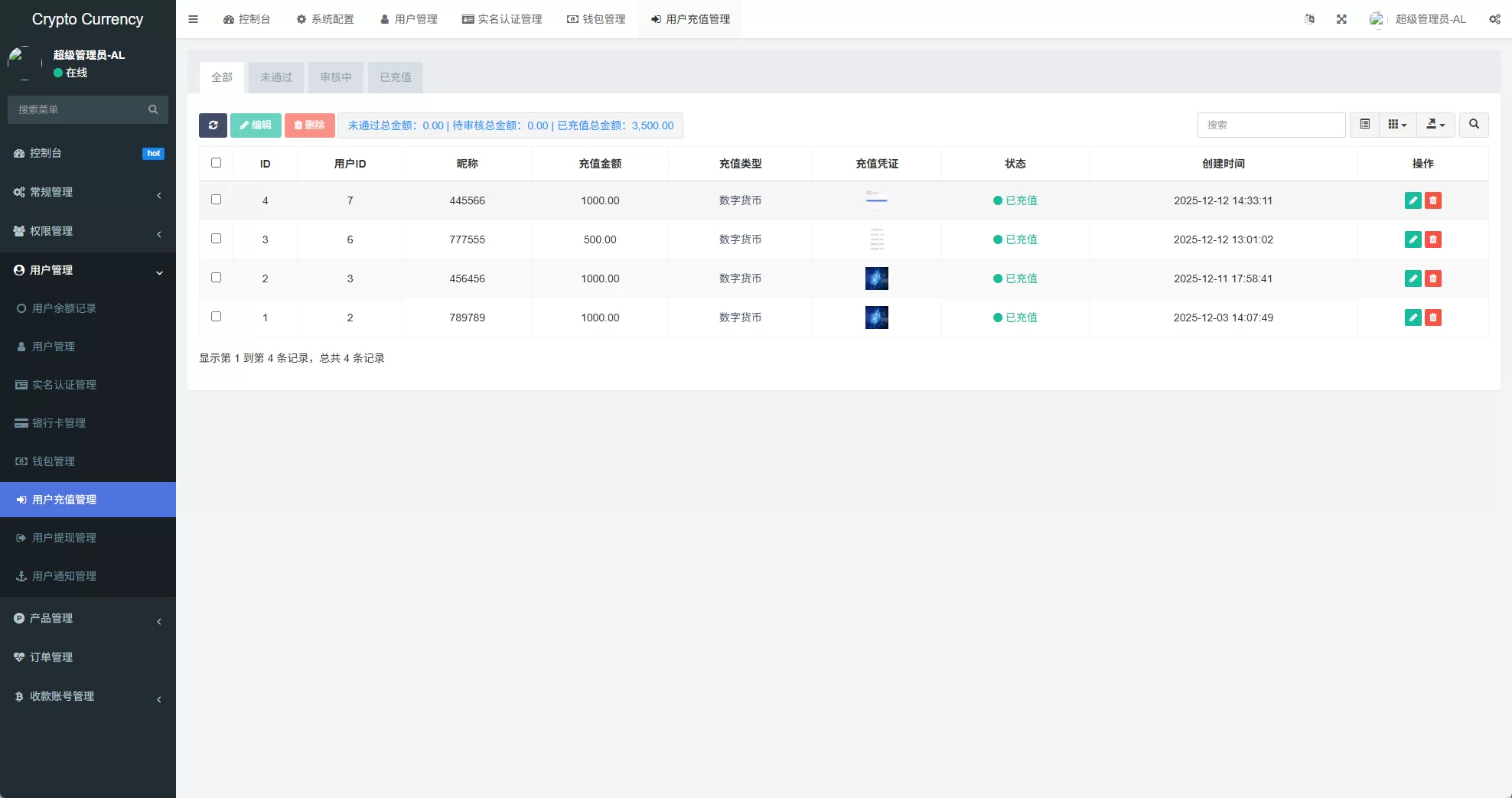1512x798 pixels.
Task: Click the magnifier search button beside export
Action: (1474, 125)
